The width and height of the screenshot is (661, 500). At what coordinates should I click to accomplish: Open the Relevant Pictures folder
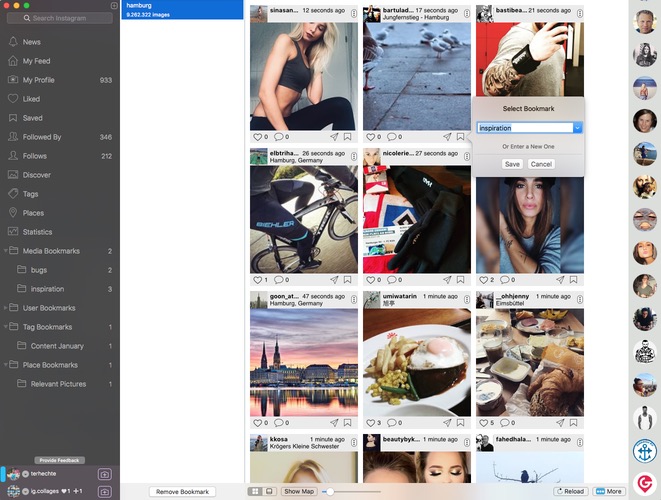[x=60, y=384]
